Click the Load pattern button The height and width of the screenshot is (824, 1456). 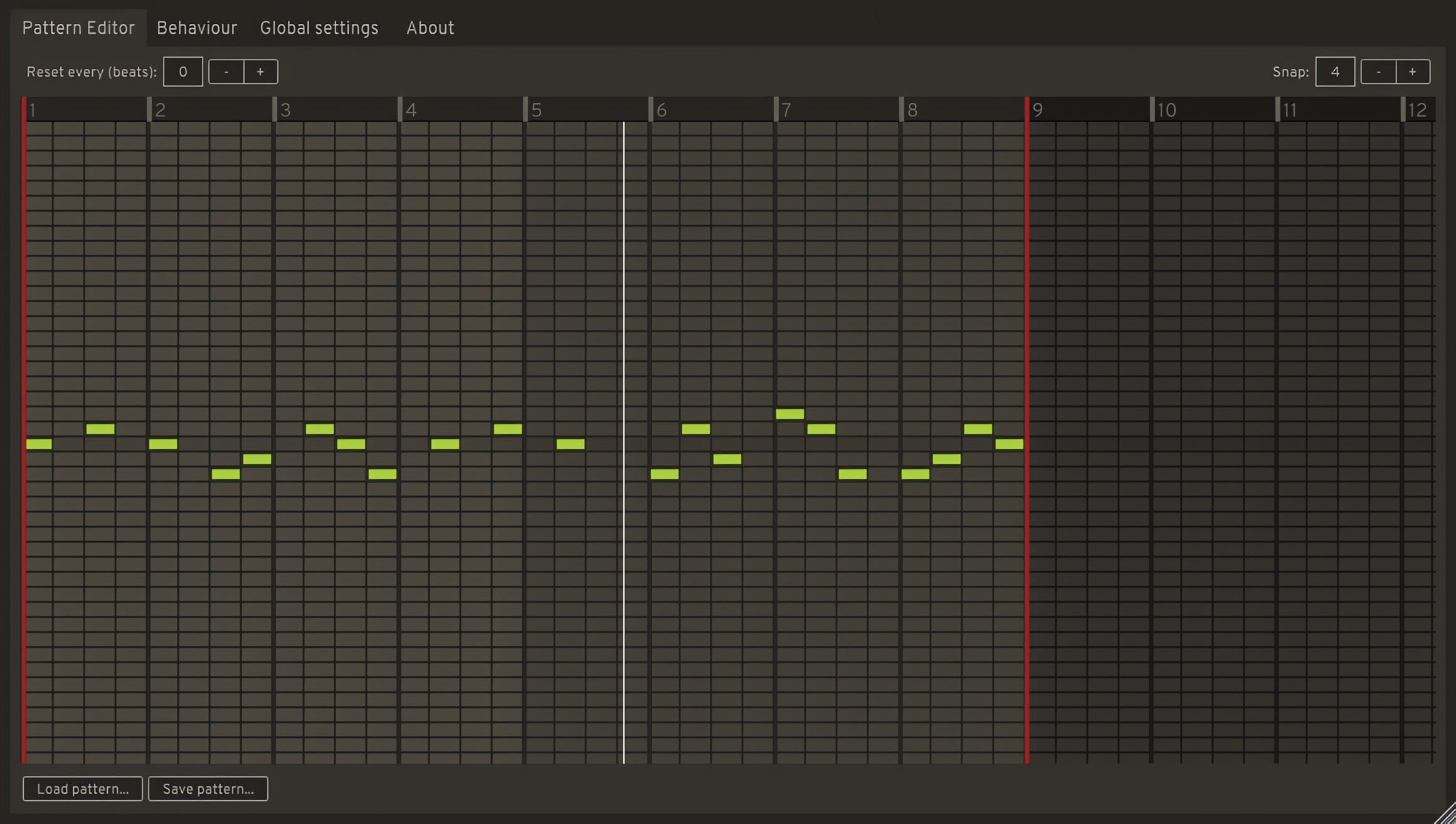[x=82, y=789]
